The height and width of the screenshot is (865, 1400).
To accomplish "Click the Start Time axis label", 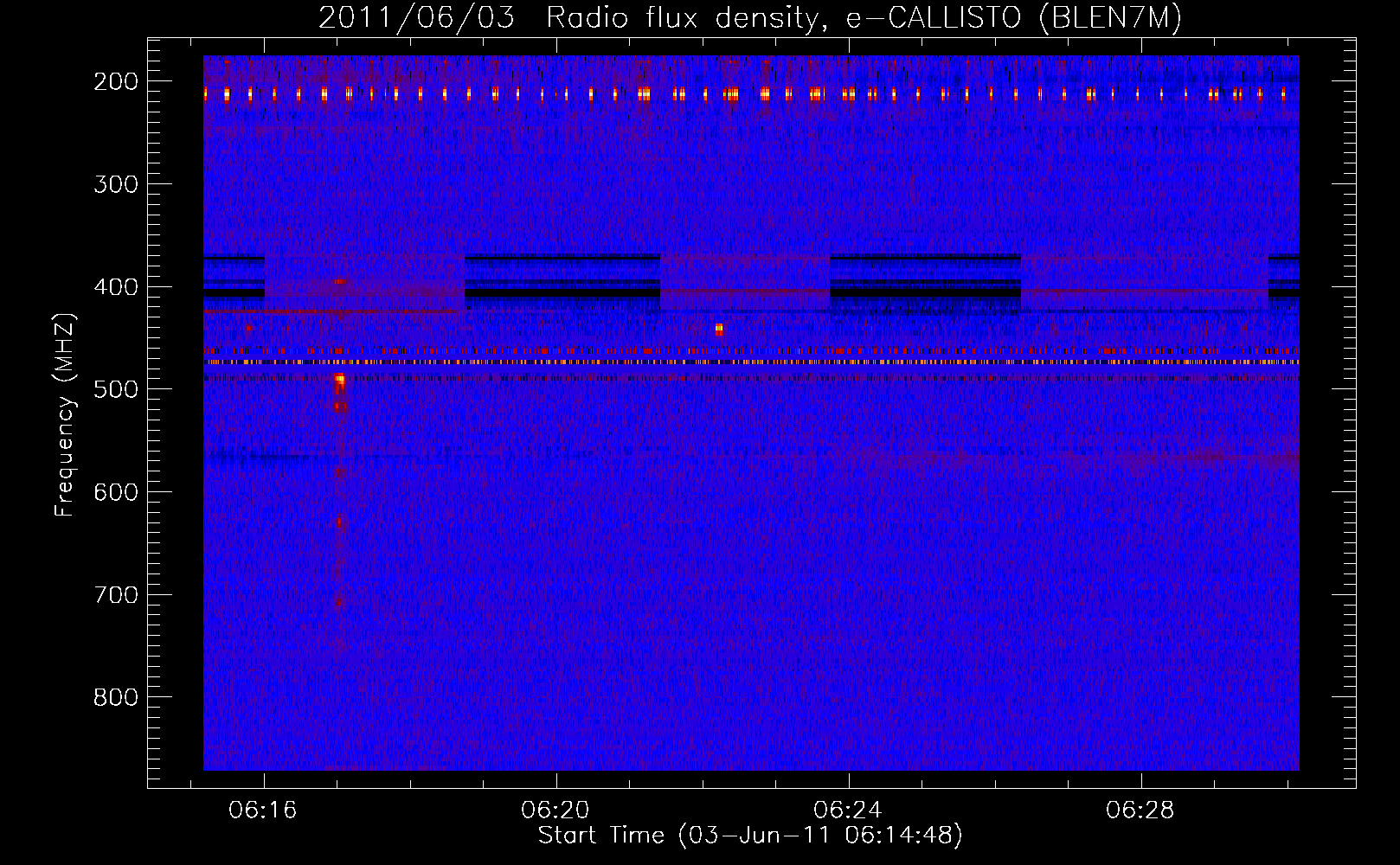I will tap(750, 836).
